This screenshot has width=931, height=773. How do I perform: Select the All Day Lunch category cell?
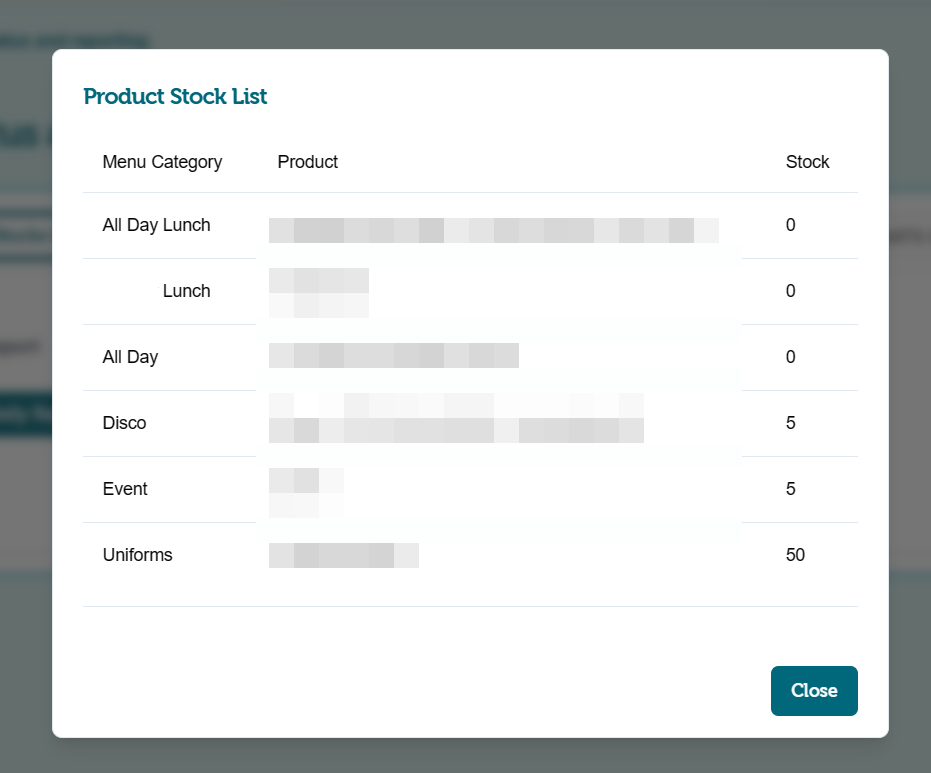156,226
